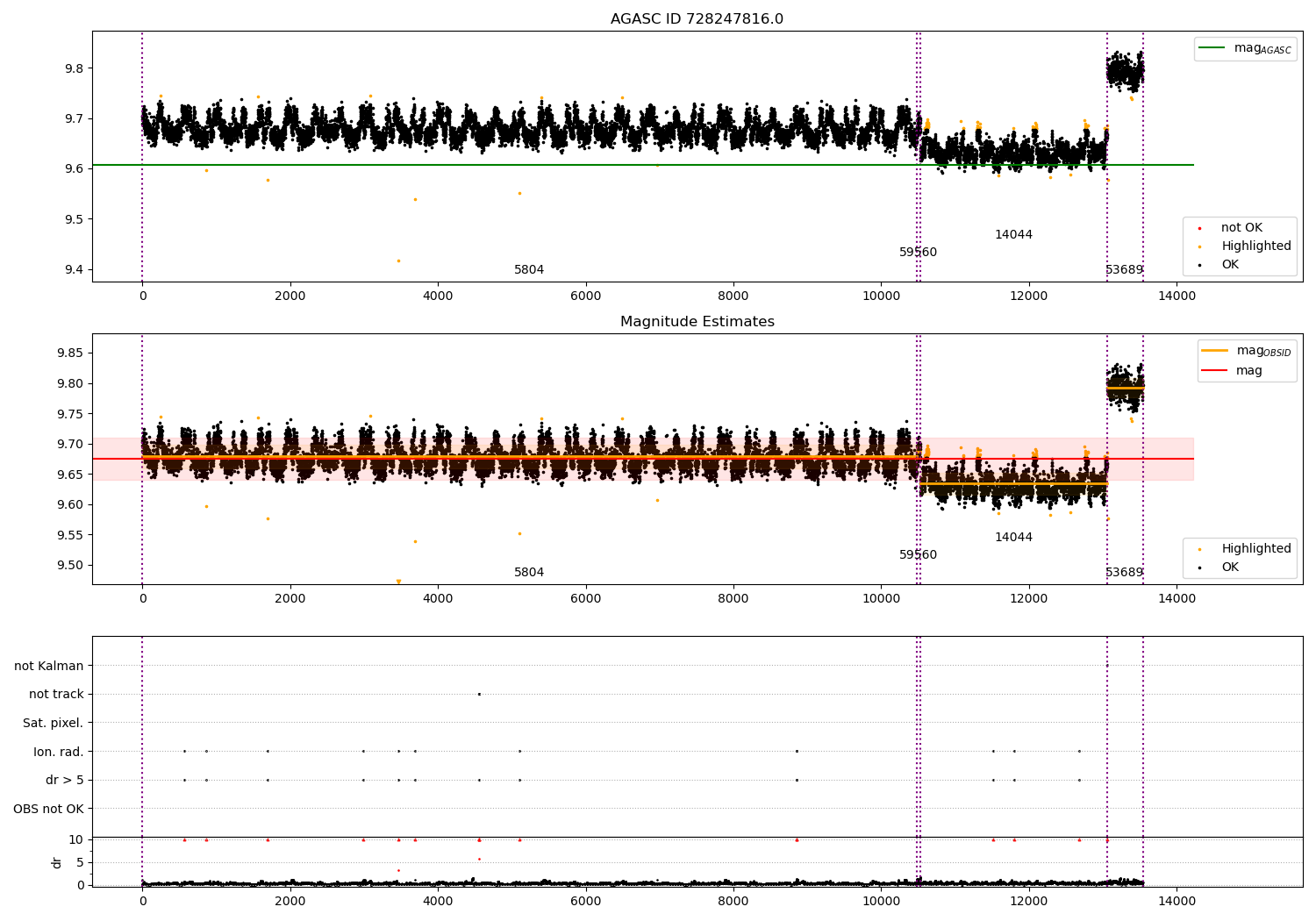Image resolution: width=1316 pixels, height=921 pixels.
Task: Click the '5804' annotation in Magnitude Estimates plot
Action: (x=529, y=573)
